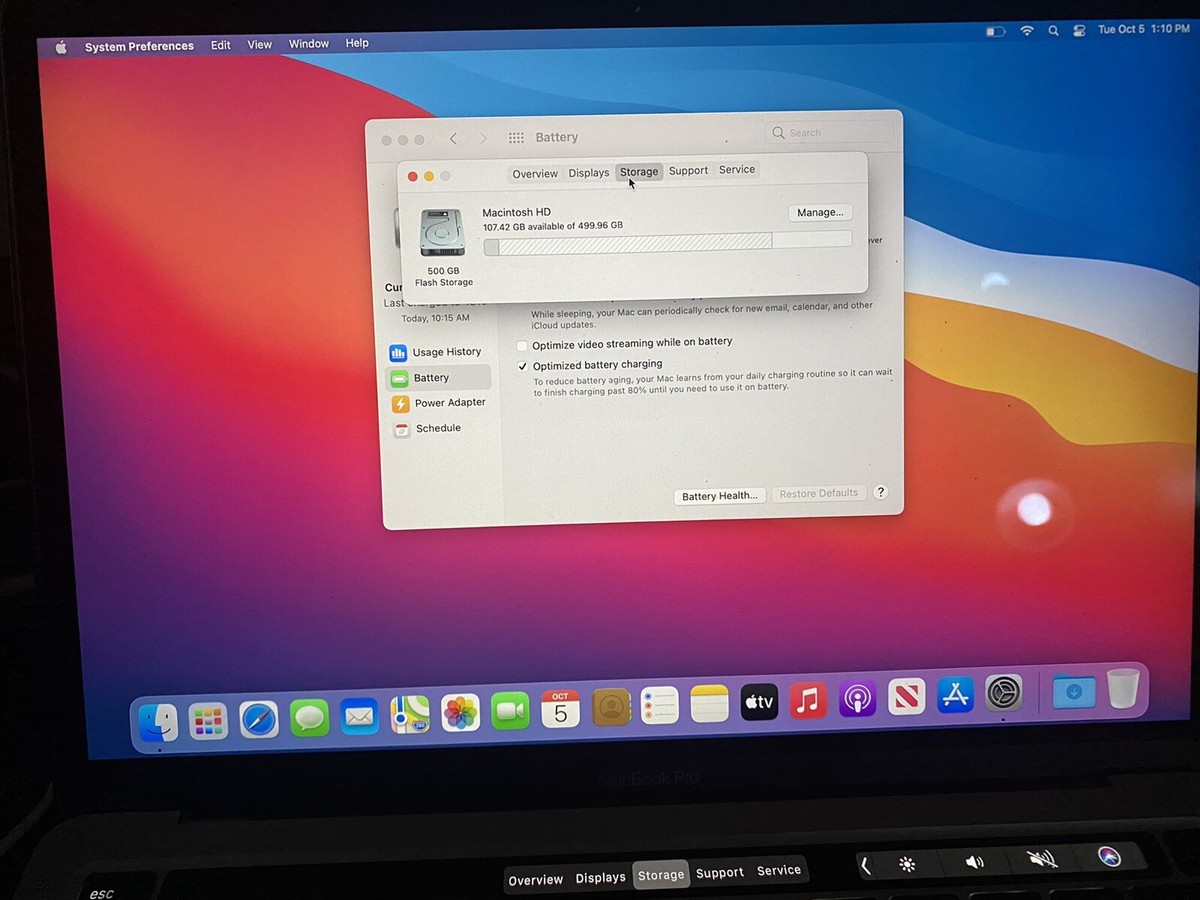Screen dimensions: 1200x900
Task: Click the help question mark button
Action: click(881, 492)
